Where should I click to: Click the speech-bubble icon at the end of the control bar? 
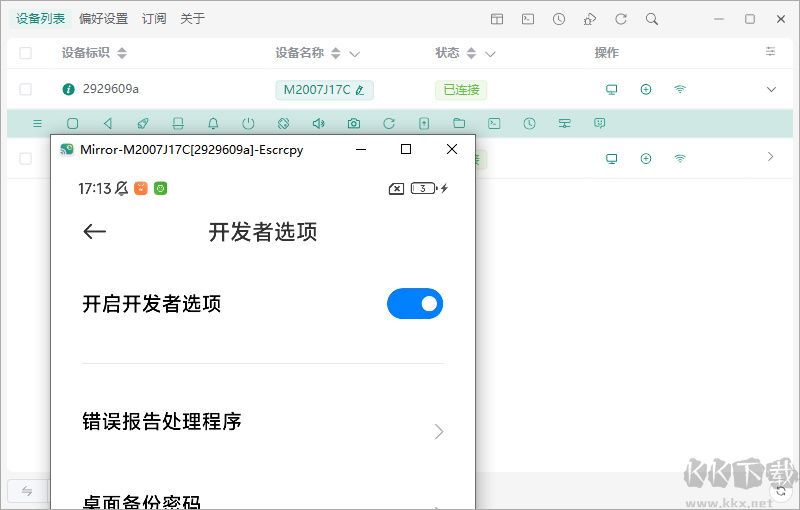[599, 123]
